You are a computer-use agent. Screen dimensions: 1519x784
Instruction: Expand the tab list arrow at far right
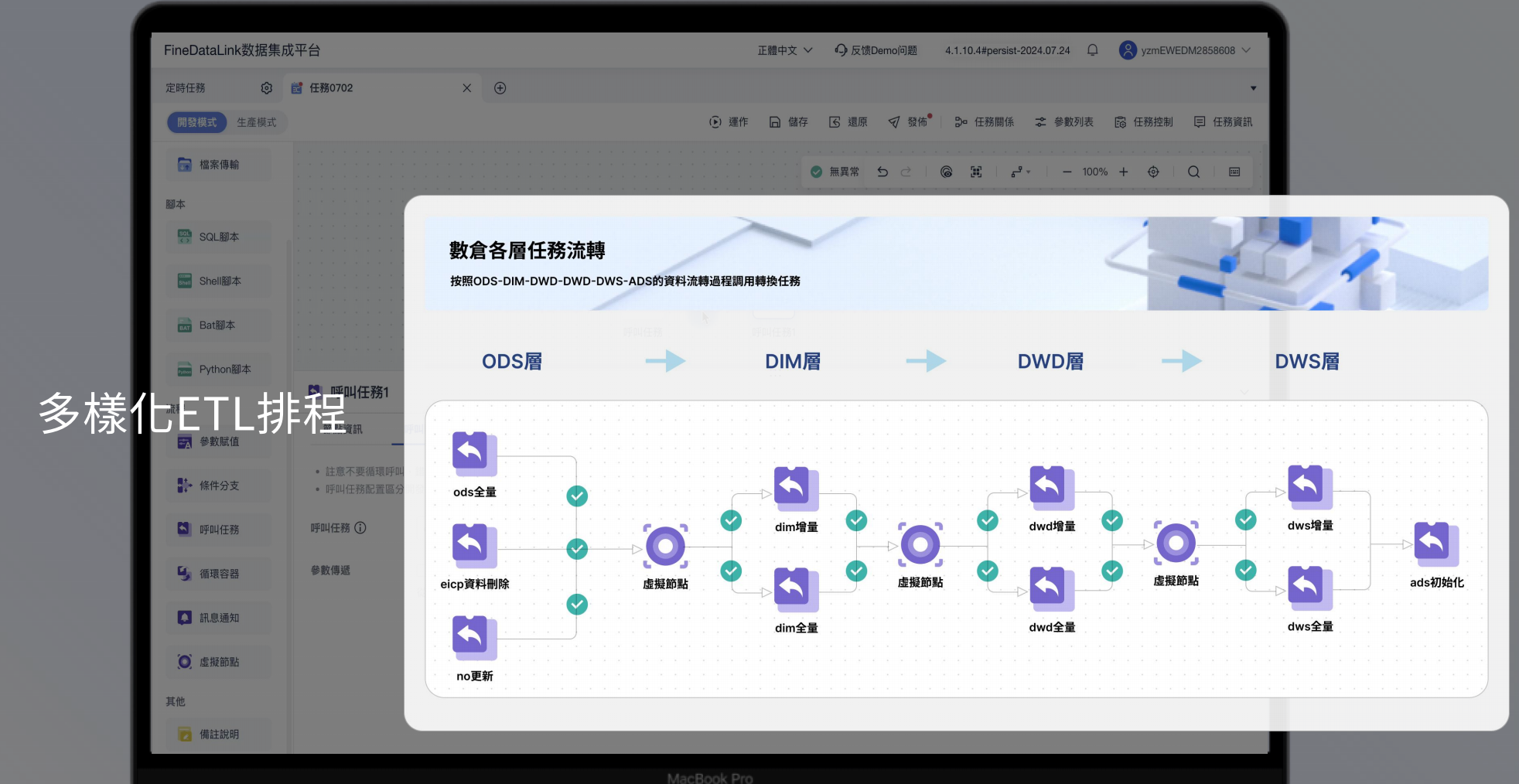(1253, 88)
